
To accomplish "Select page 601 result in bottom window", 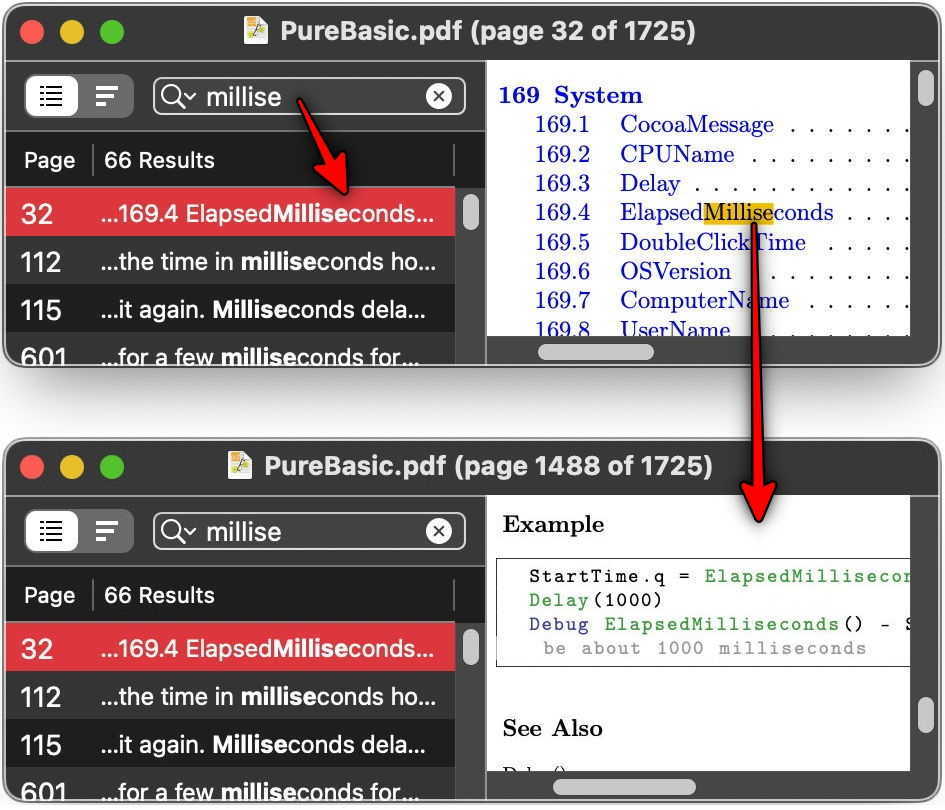I will coord(230,785).
